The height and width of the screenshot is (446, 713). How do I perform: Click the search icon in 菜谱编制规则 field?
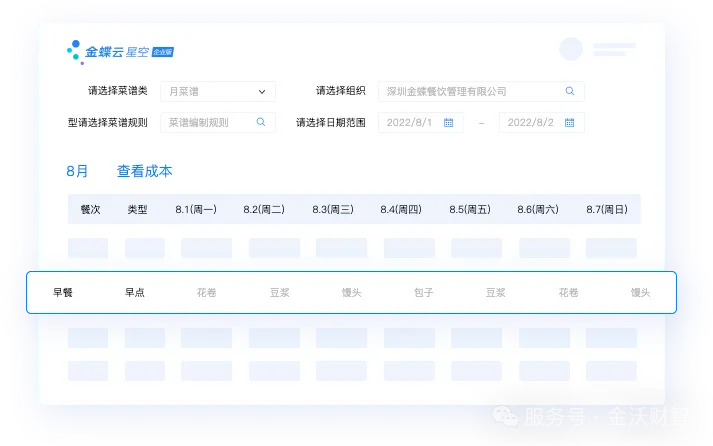click(x=261, y=122)
